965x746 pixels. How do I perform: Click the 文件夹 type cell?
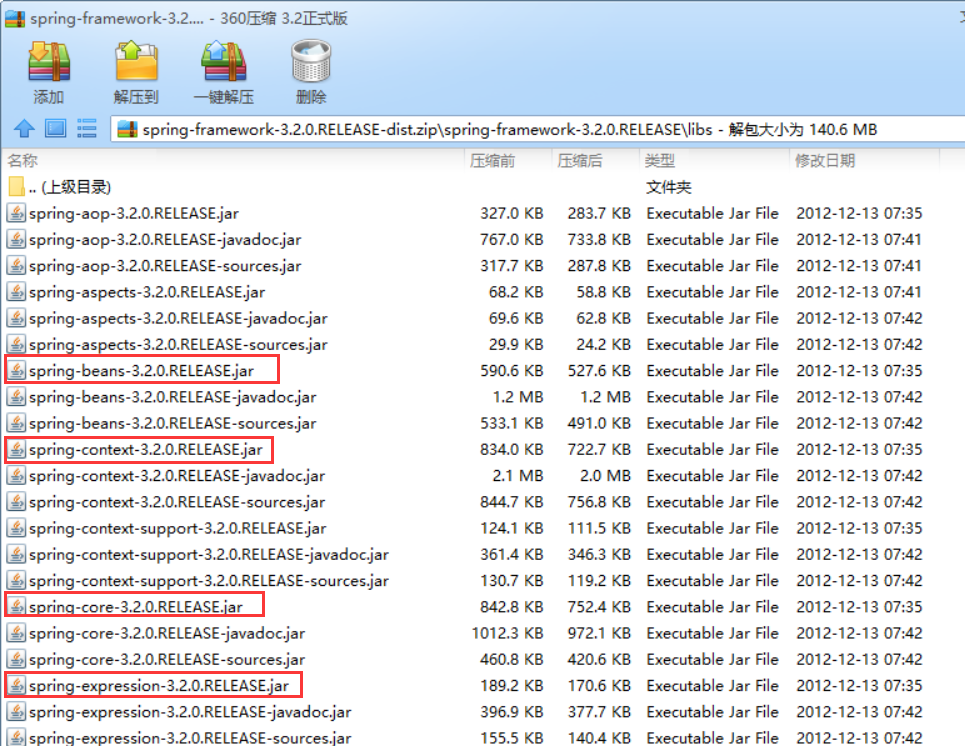point(668,187)
